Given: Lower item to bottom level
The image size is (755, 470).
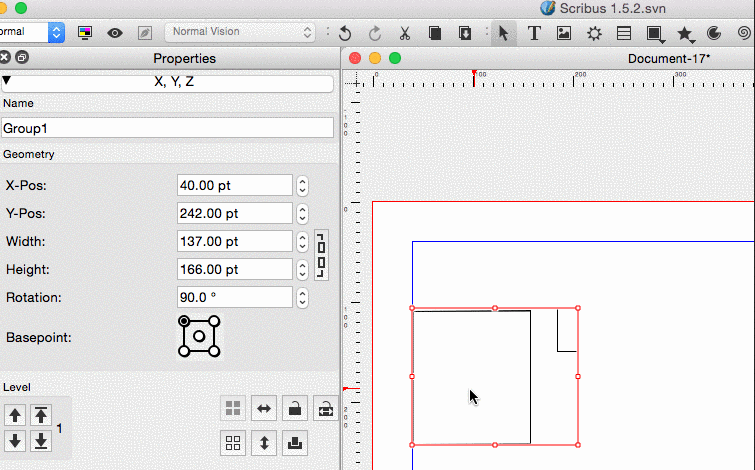Looking at the screenshot, I should (x=41, y=441).
